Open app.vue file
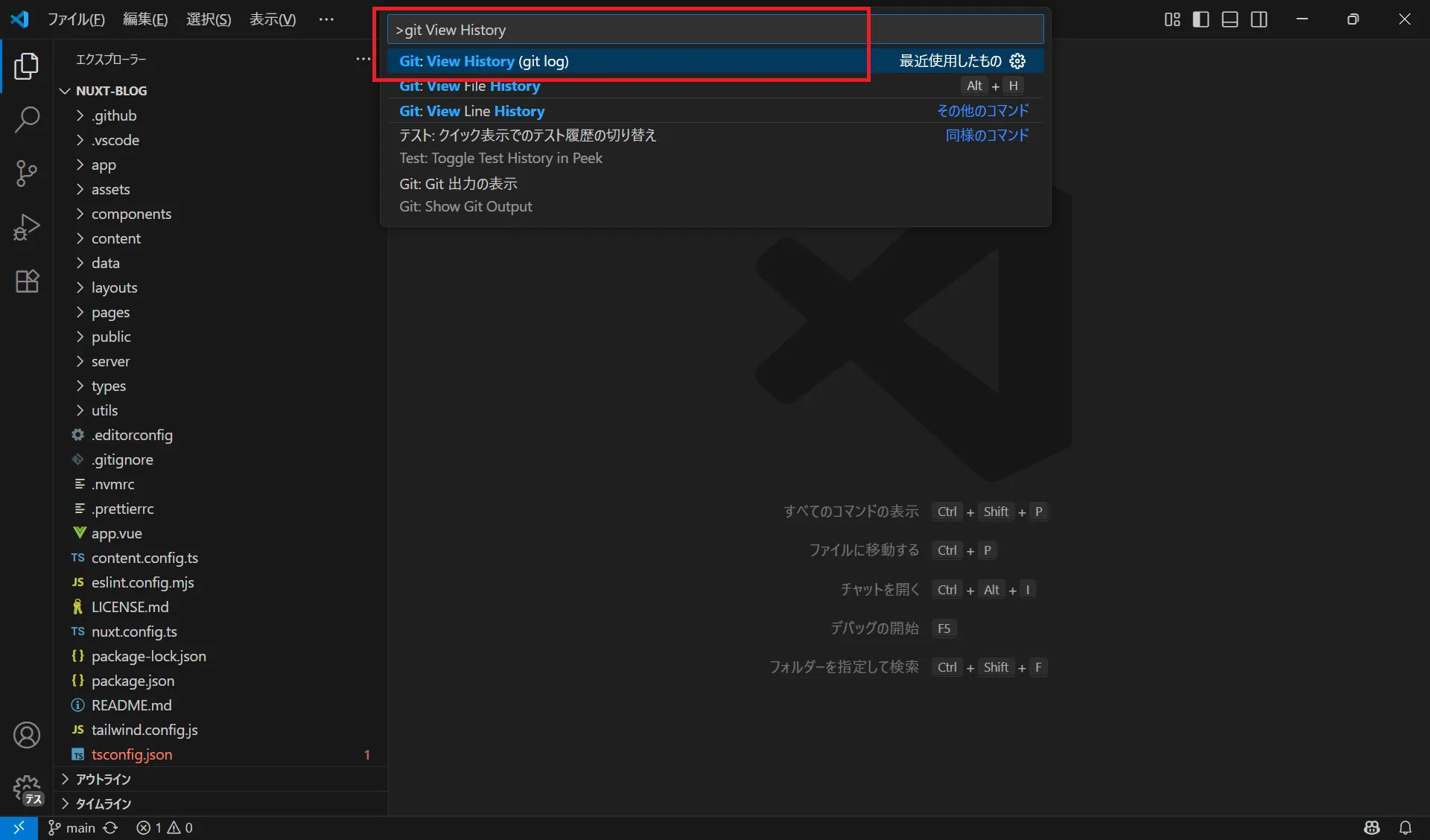The height and width of the screenshot is (840, 1430). point(220,533)
